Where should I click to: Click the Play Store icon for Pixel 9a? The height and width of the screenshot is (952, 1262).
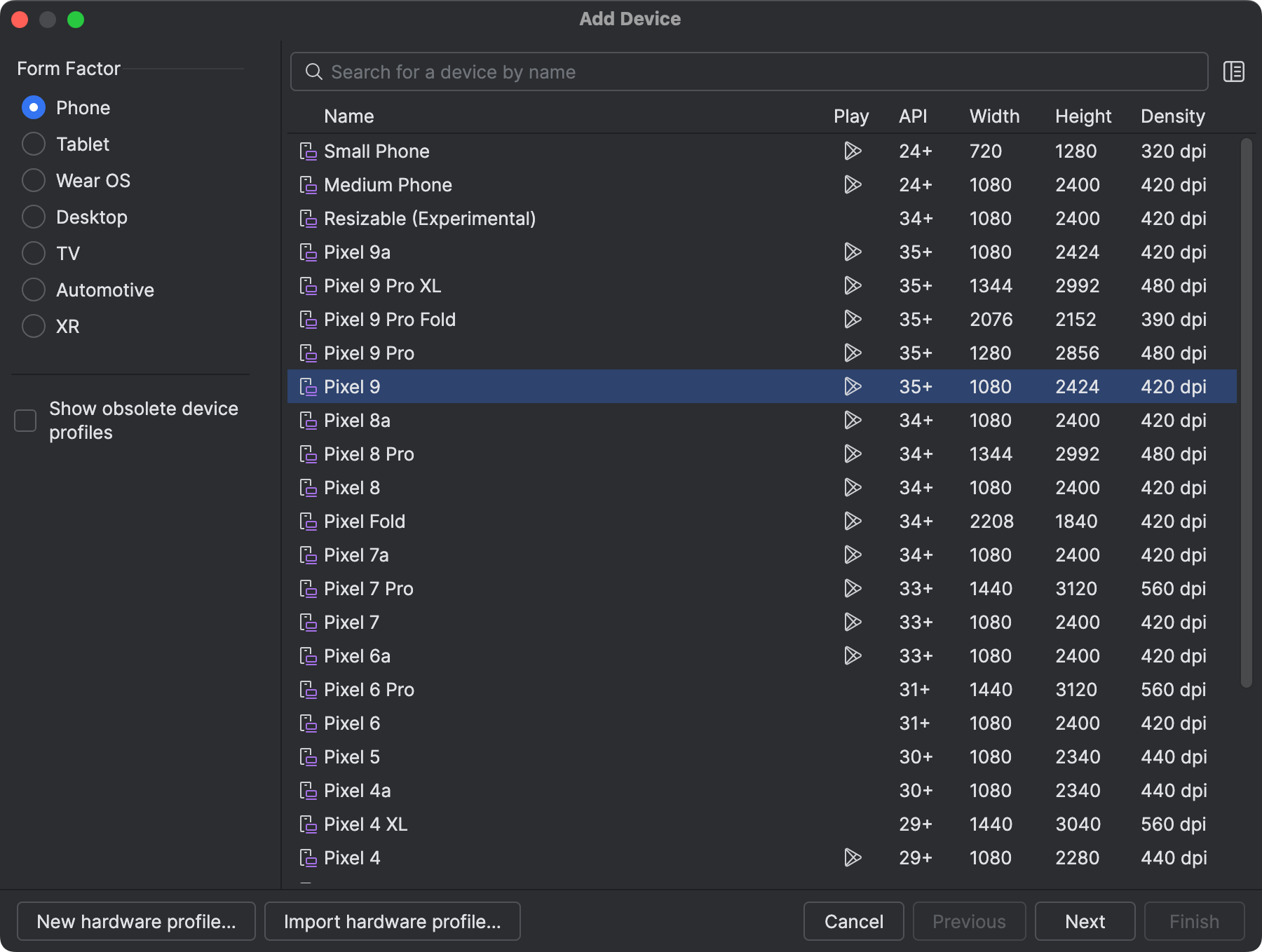point(854,252)
